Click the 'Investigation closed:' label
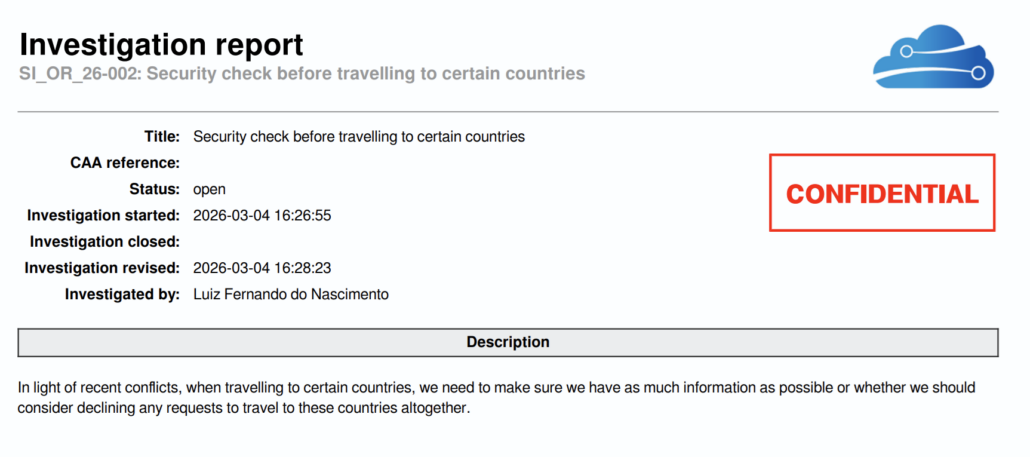This screenshot has width=1030, height=457. pos(105,242)
